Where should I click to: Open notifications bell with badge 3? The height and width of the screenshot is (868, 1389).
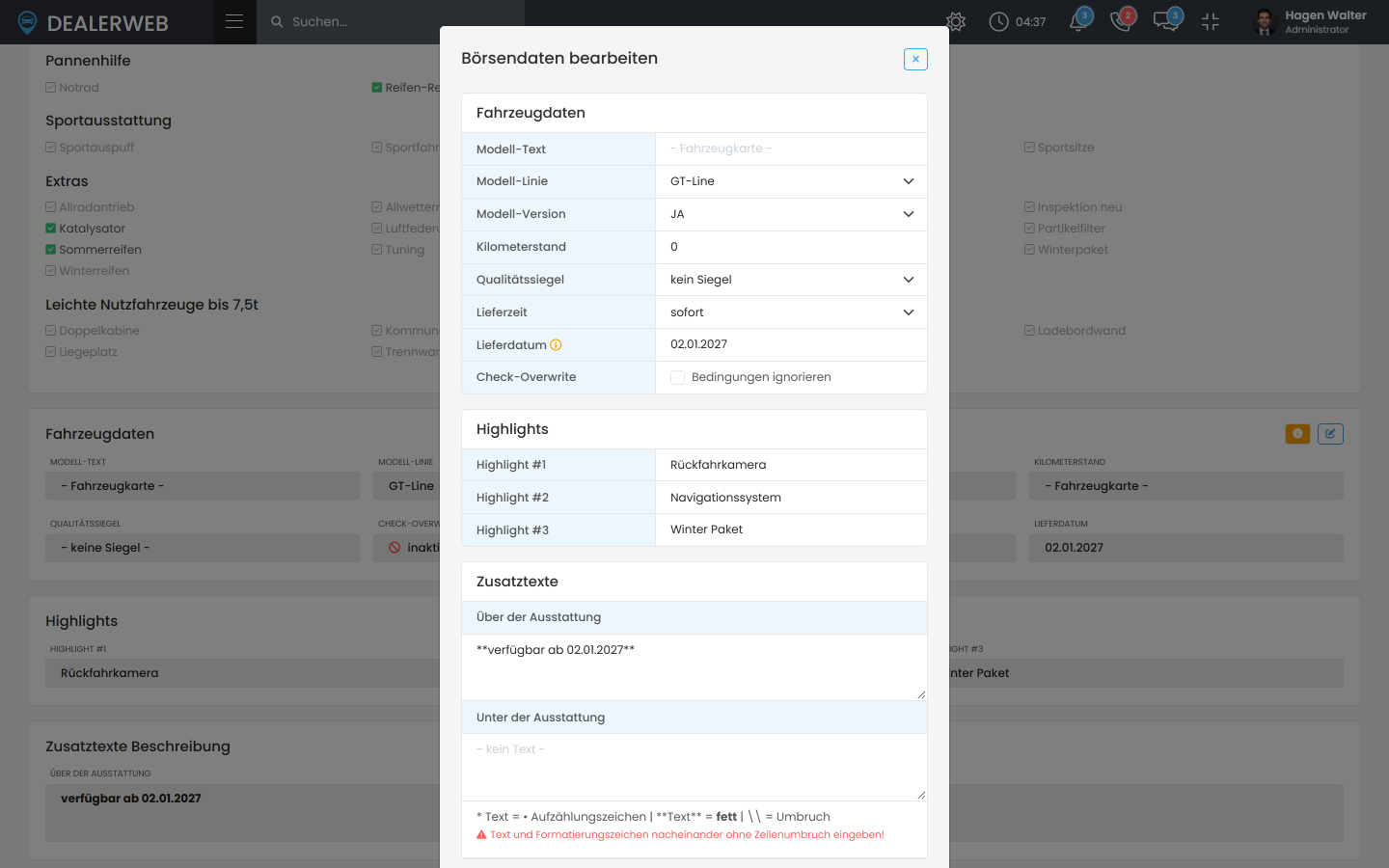[x=1079, y=21]
